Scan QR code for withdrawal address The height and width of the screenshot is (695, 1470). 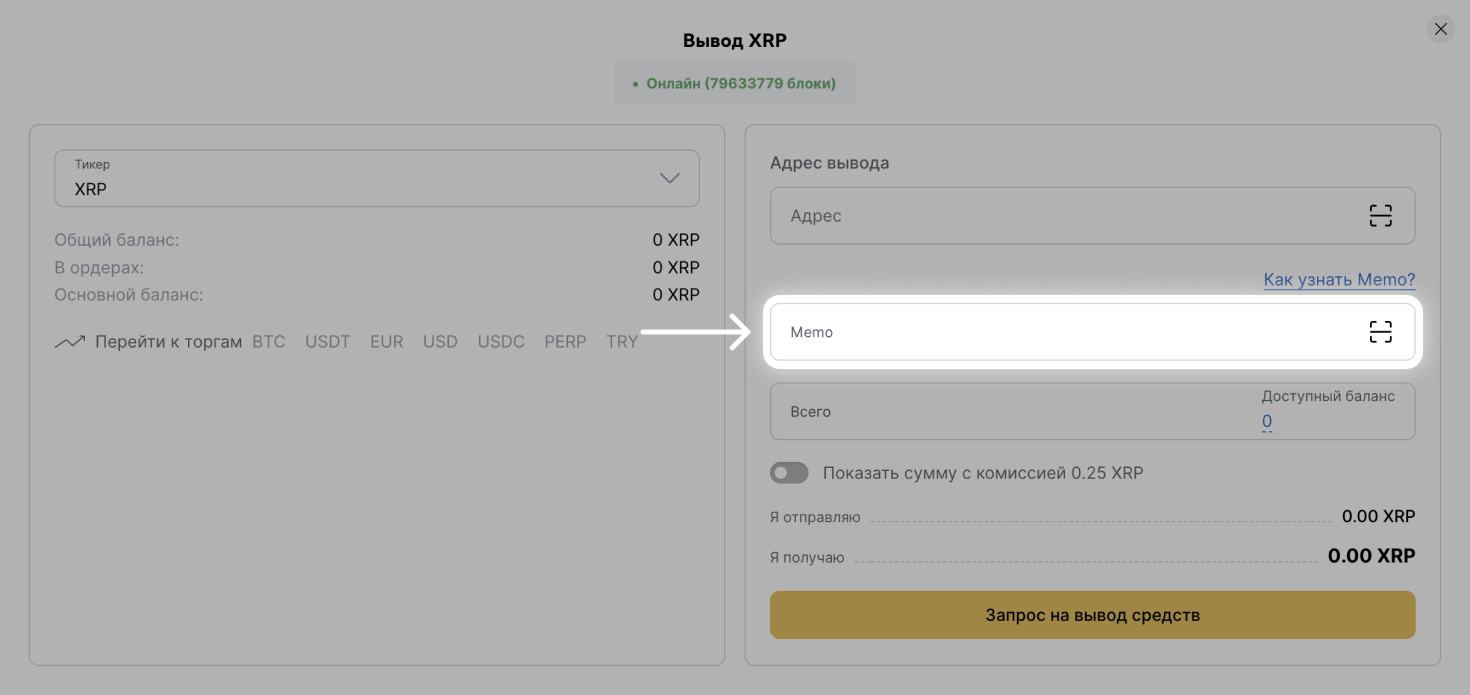[1380, 215]
